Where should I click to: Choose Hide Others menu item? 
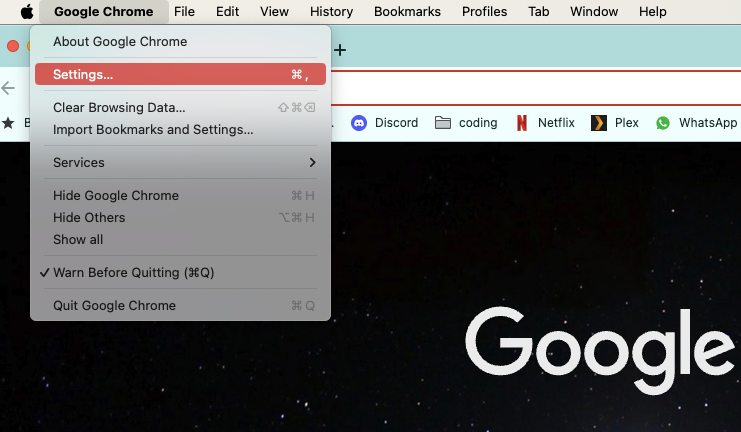pyautogui.click(x=181, y=217)
